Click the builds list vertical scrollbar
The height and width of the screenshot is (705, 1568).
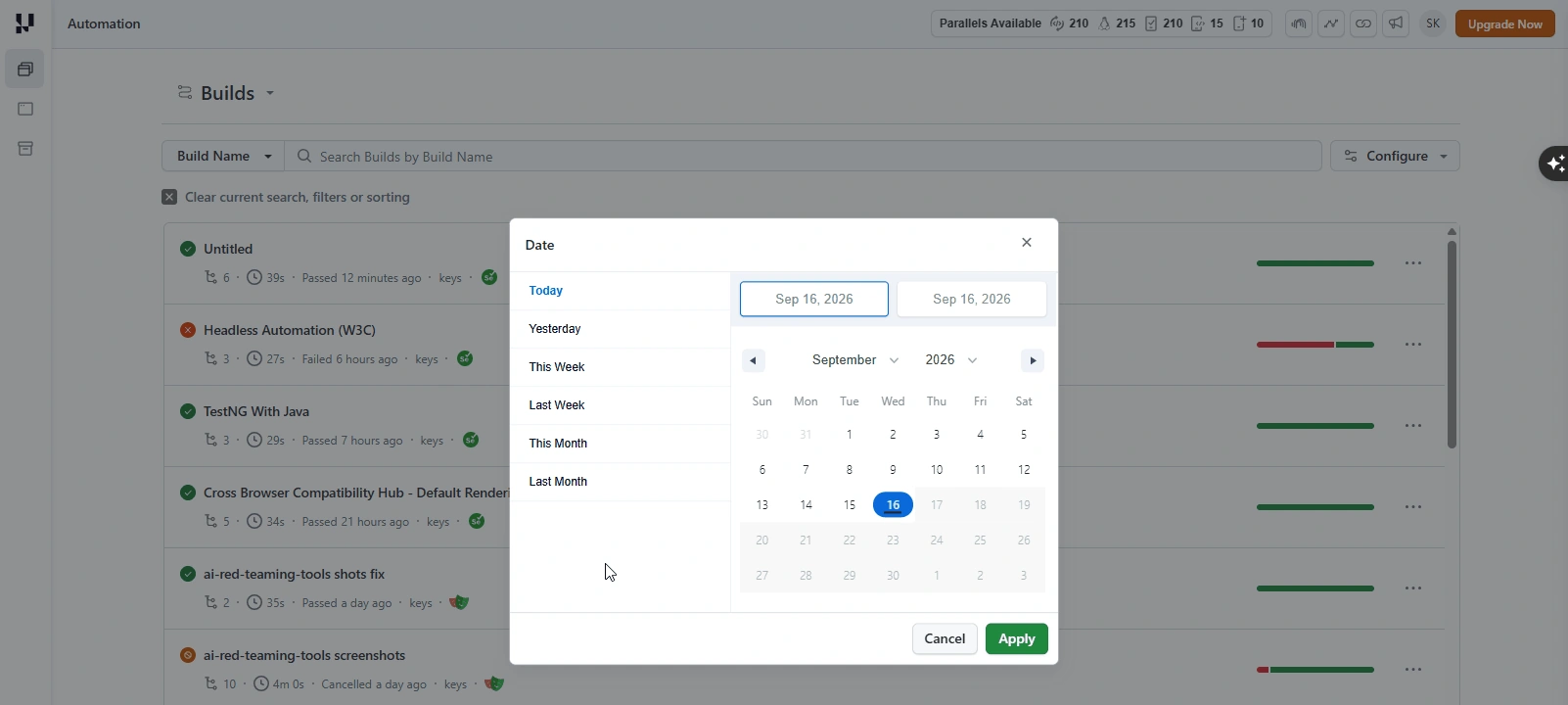1452,345
